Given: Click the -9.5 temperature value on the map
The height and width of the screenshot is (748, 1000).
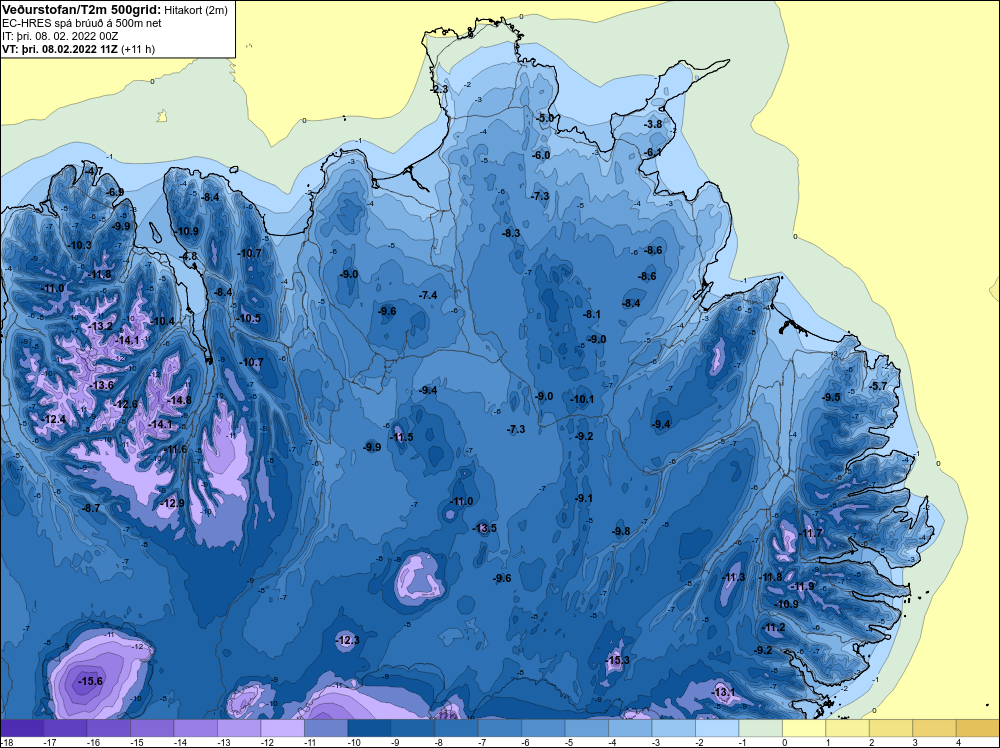Looking at the screenshot, I should click(x=831, y=397).
